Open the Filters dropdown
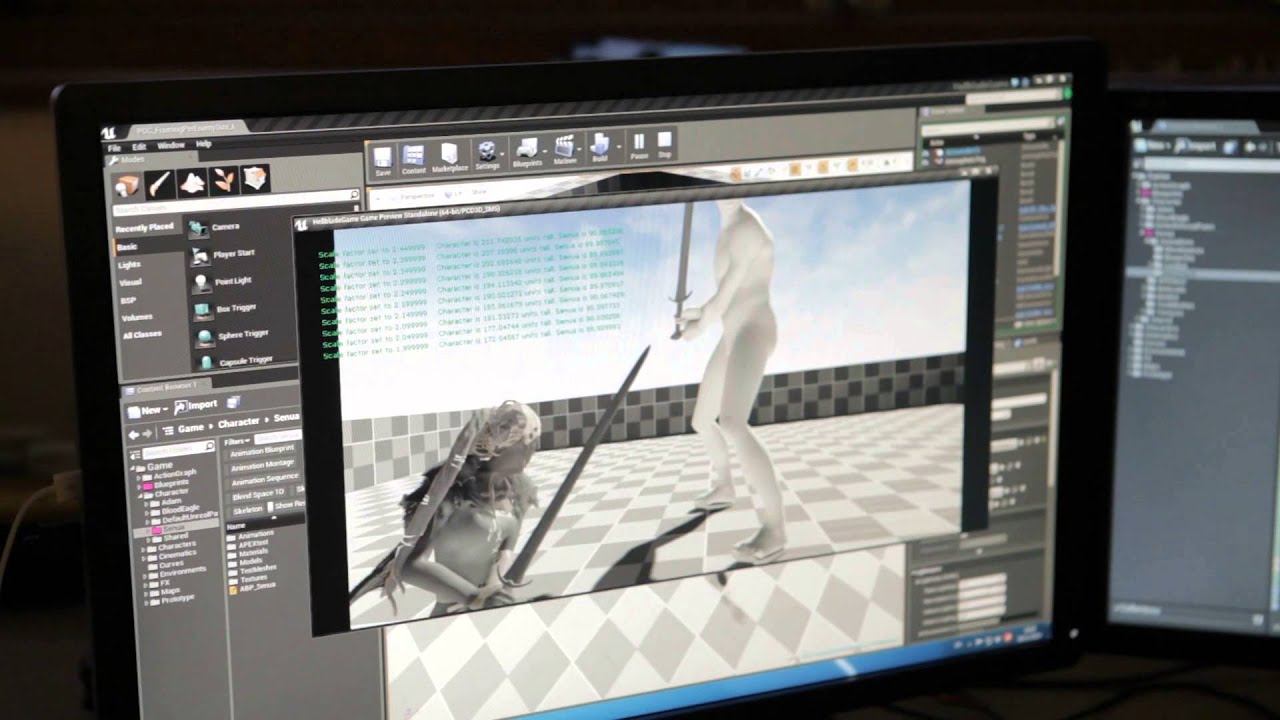 click(x=237, y=441)
